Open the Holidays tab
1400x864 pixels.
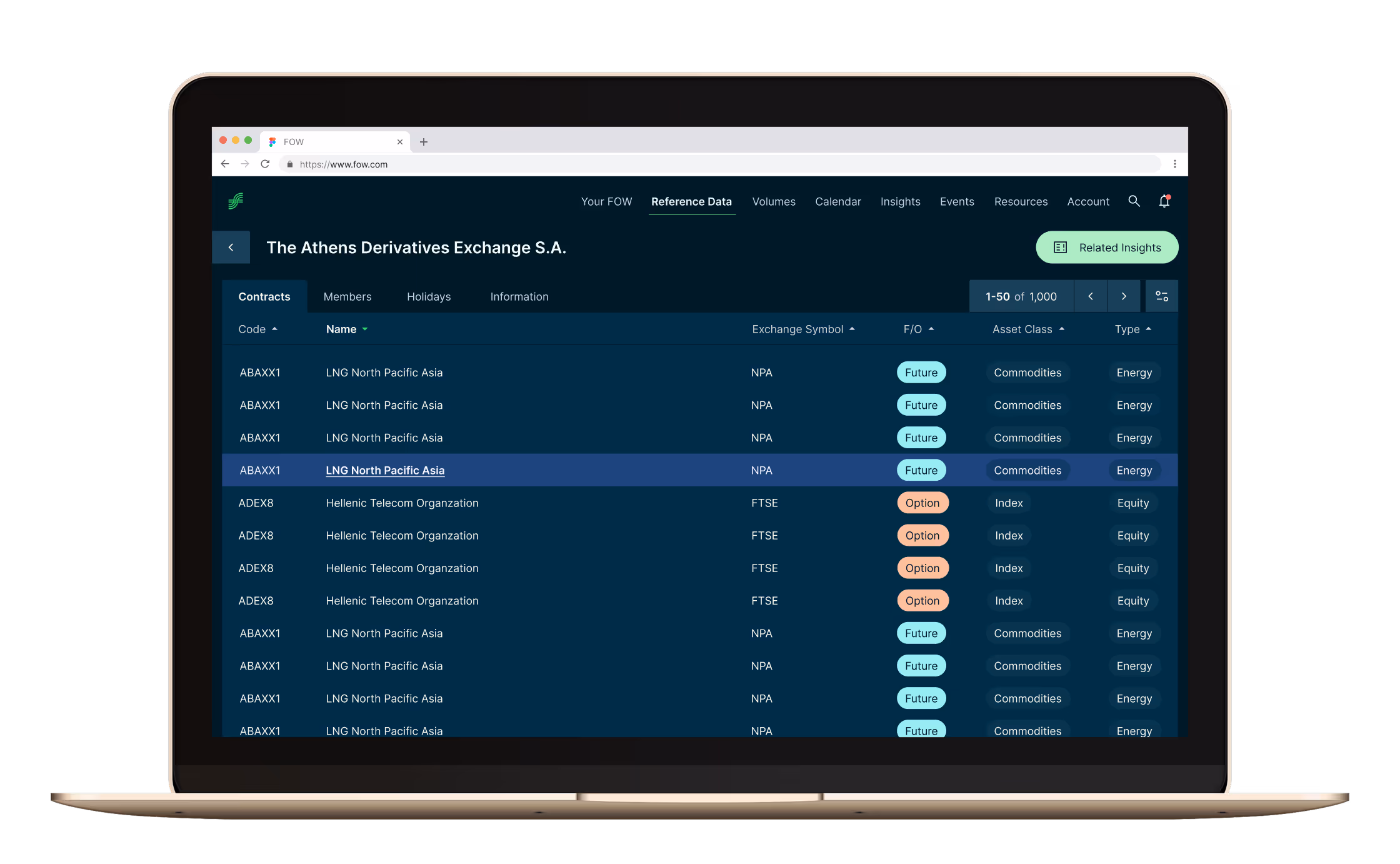point(429,297)
